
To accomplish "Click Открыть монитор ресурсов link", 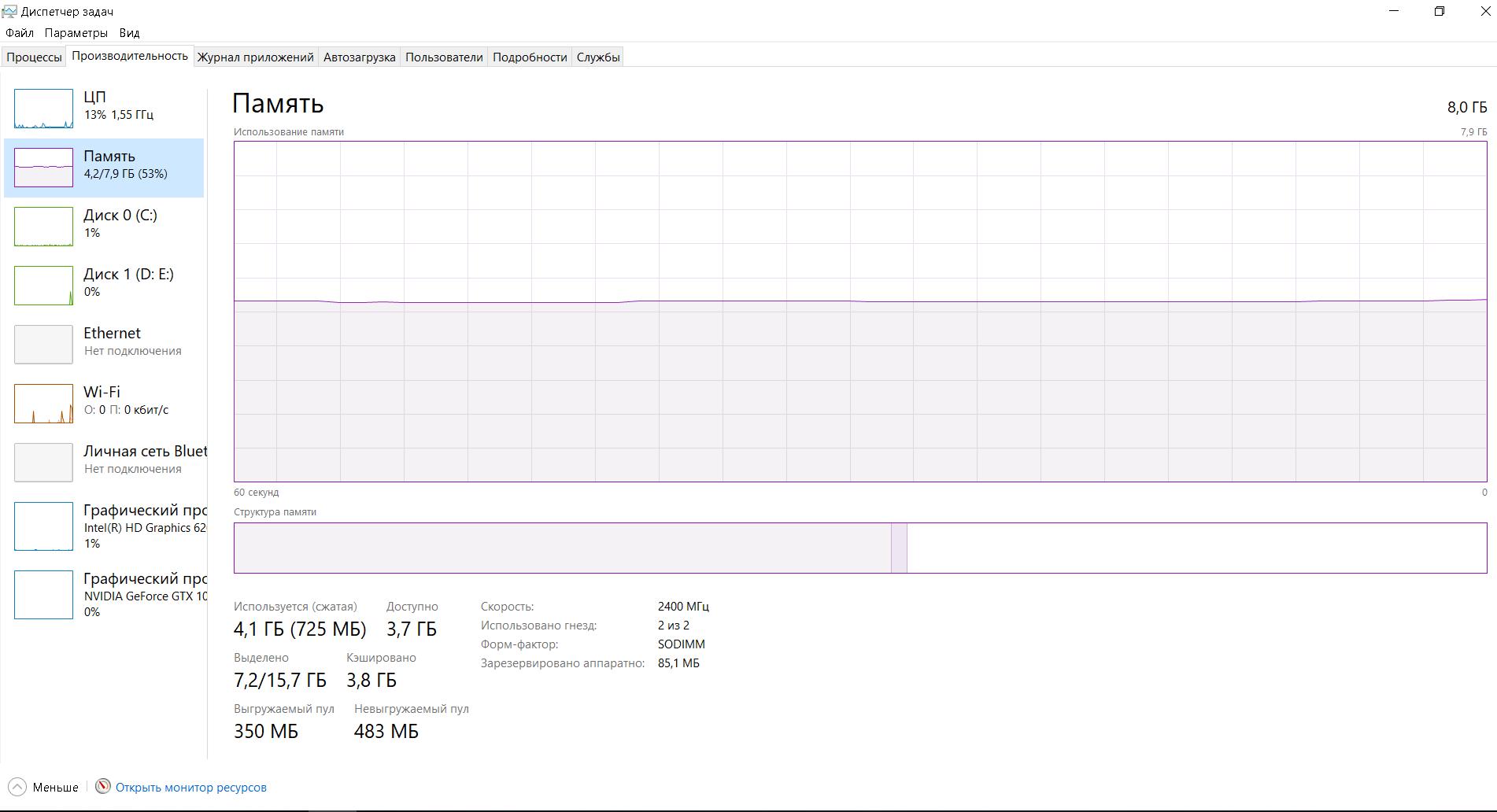I will pos(190,787).
